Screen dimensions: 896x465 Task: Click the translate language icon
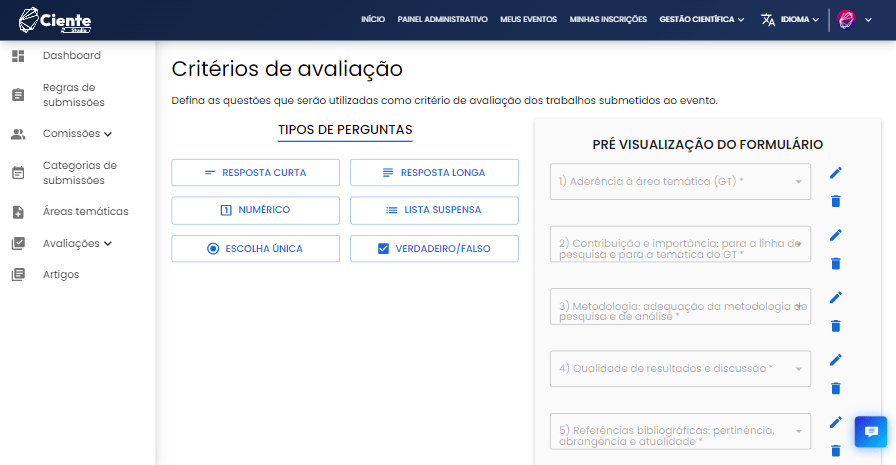[x=768, y=20]
